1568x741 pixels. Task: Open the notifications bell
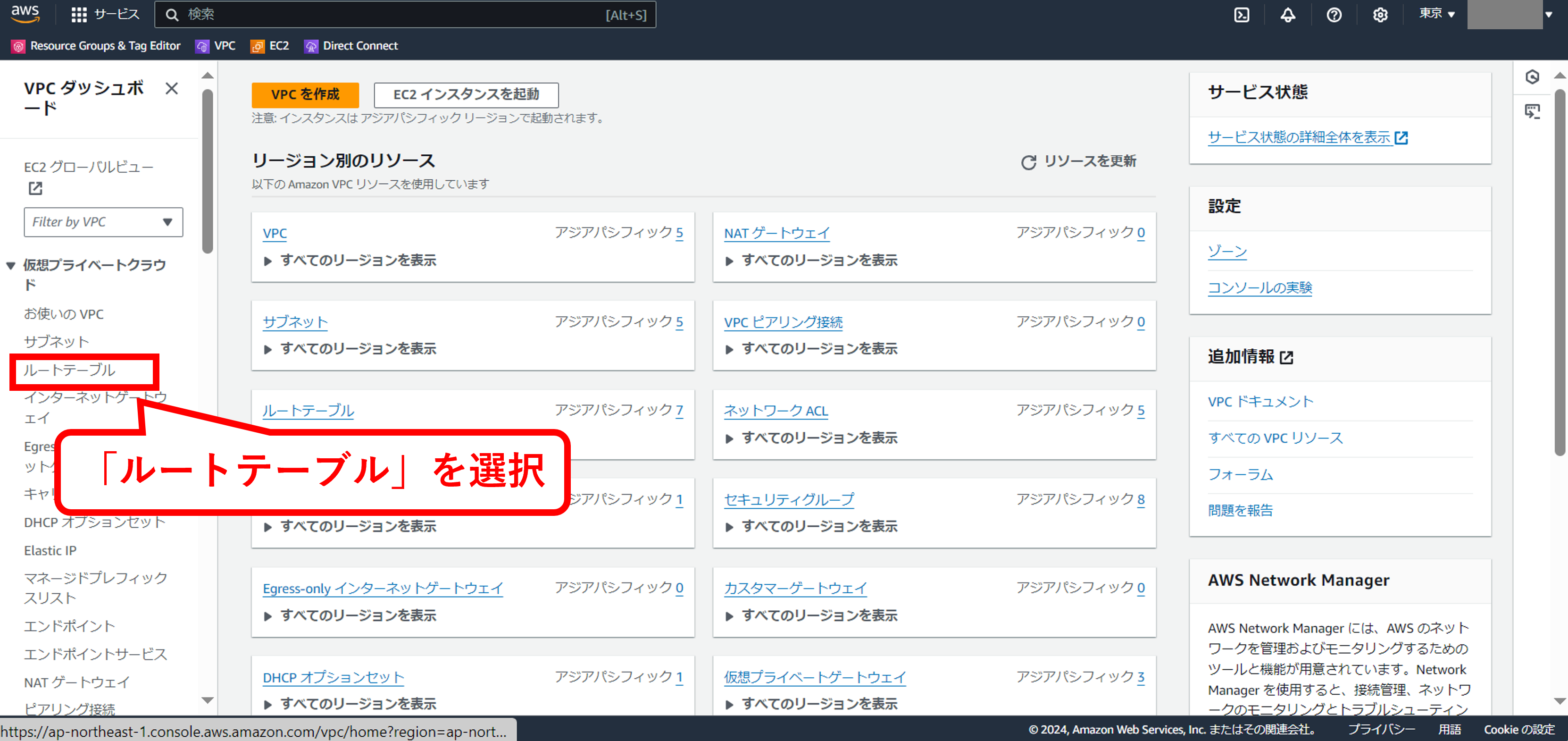point(1287,15)
